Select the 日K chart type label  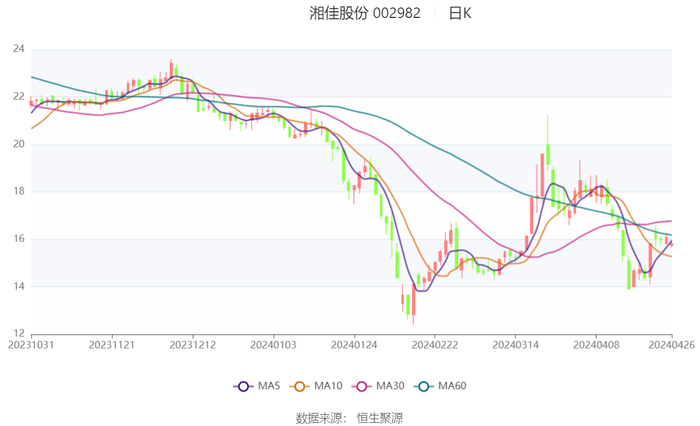(x=460, y=14)
